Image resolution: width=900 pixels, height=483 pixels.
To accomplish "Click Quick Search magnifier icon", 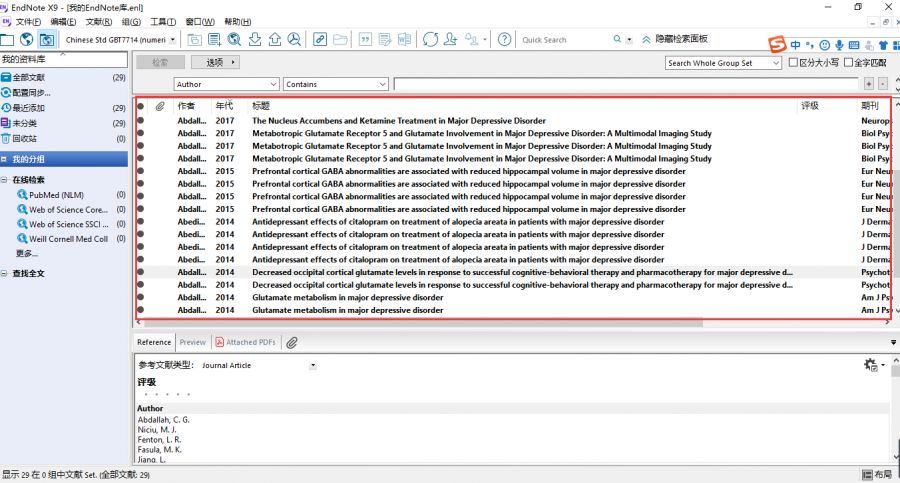I will (x=617, y=39).
